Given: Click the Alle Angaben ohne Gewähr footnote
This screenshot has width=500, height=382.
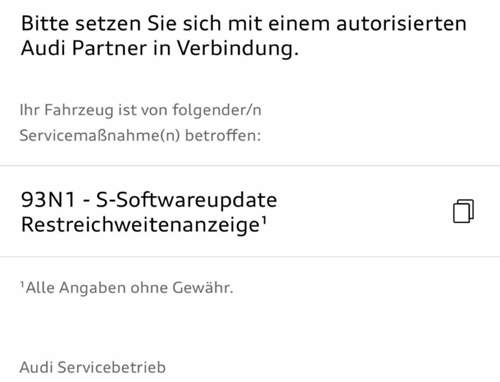Looking at the screenshot, I should [x=127, y=288].
